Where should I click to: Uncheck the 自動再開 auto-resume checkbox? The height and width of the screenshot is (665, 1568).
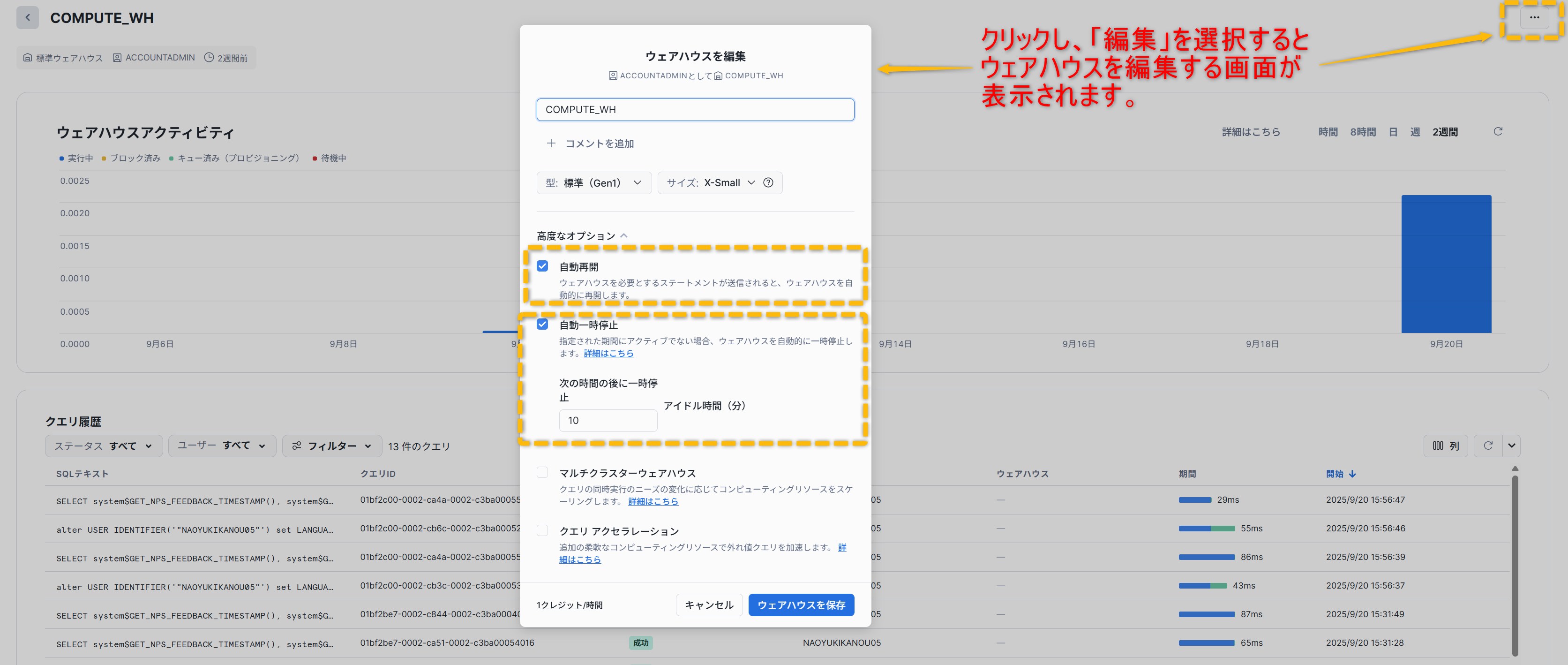pos(542,266)
